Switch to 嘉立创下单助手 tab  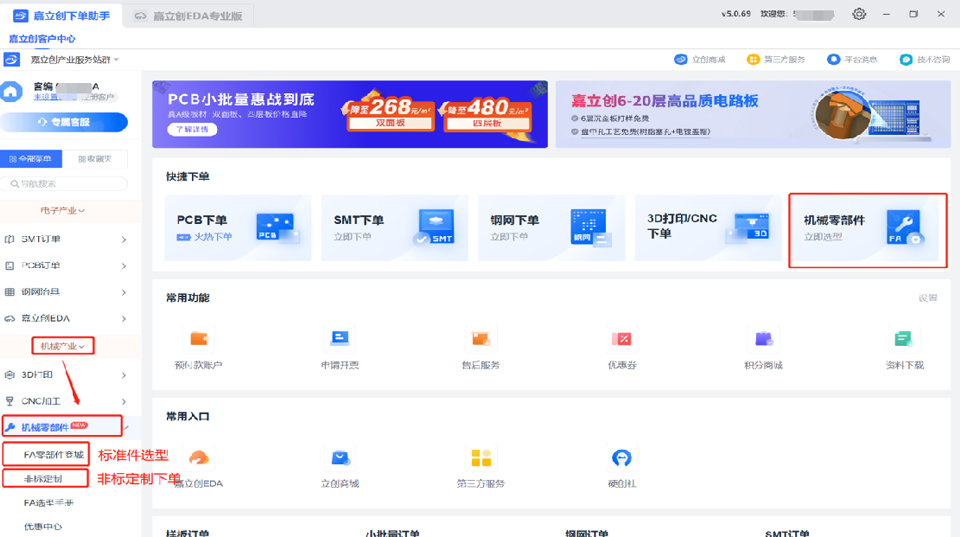pos(61,15)
